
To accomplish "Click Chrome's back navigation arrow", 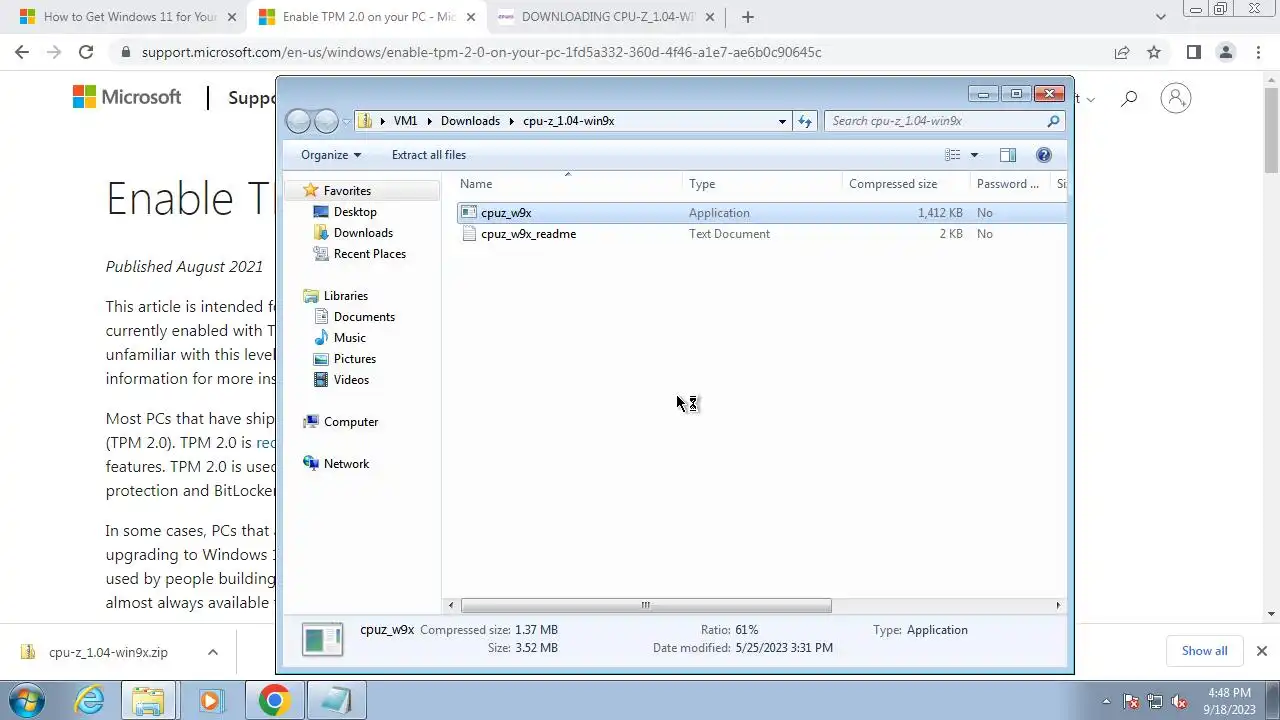I will (x=22, y=52).
